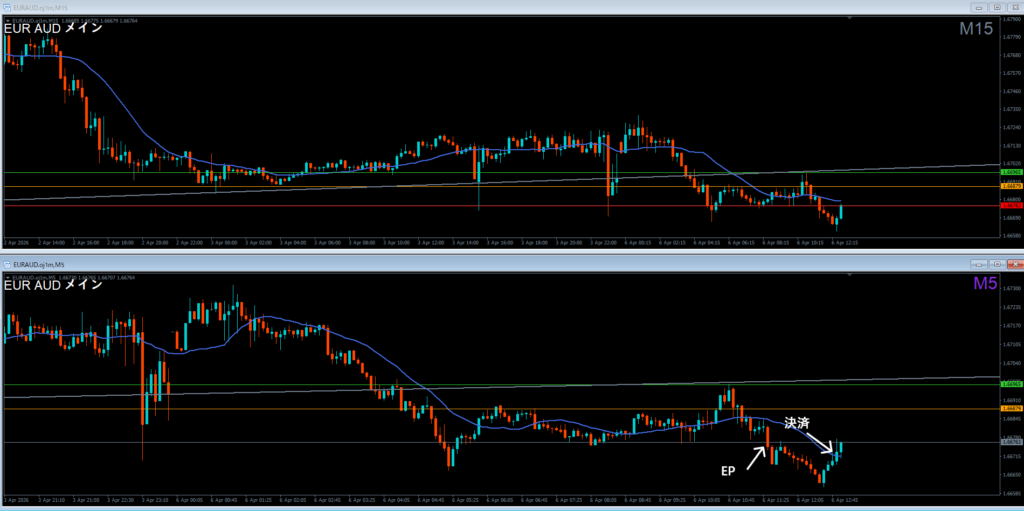Click the orange 1.66879 price label on M5
Screen dimensions: 1024x511
pyautogui.click(x=1011, y=408)
